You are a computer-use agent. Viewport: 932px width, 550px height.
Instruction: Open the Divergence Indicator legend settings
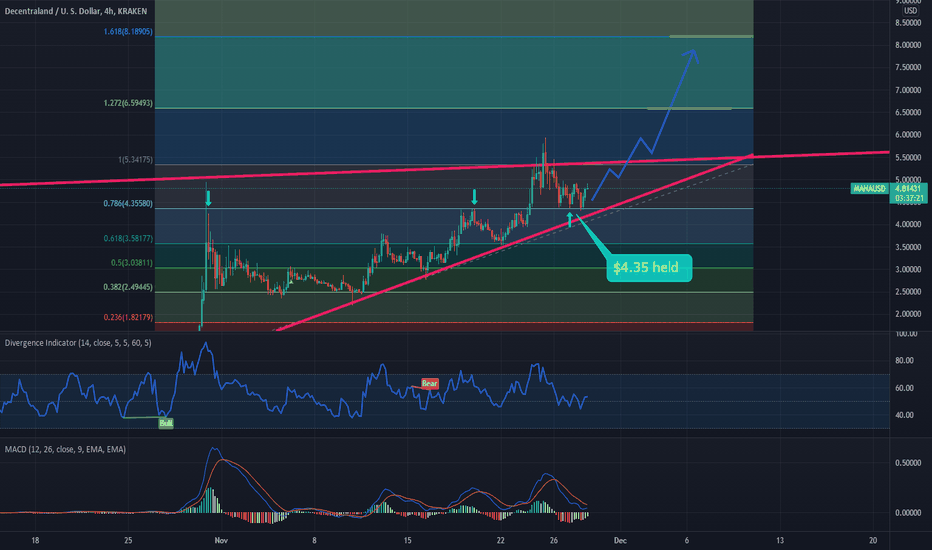(x=78, y=343)
